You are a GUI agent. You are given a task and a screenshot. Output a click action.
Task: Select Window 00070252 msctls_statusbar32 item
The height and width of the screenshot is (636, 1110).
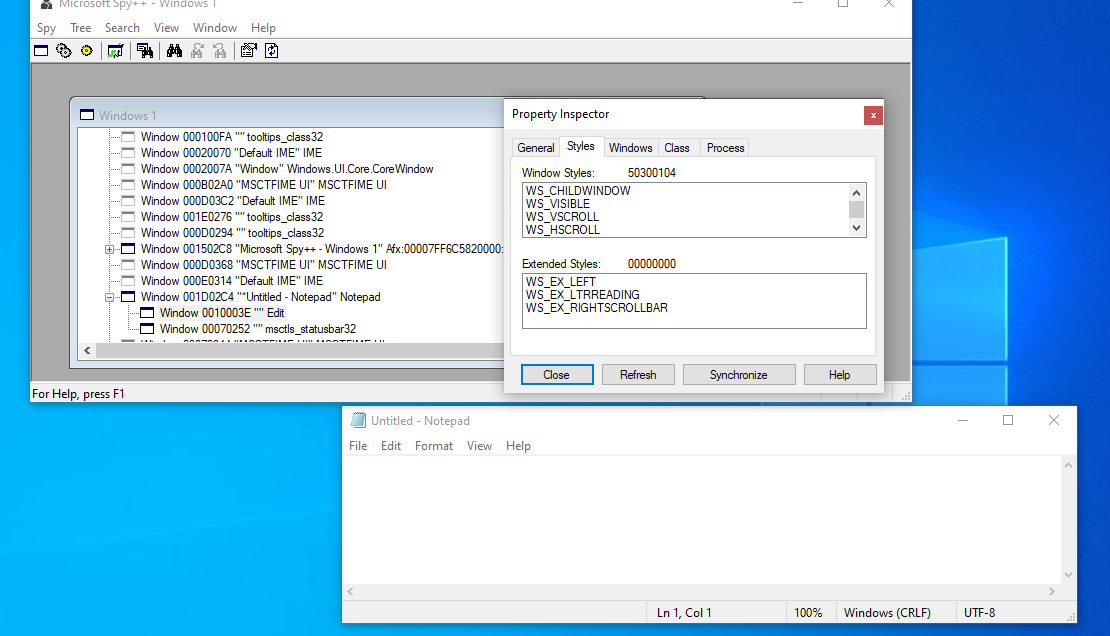[x=258, y=329]
